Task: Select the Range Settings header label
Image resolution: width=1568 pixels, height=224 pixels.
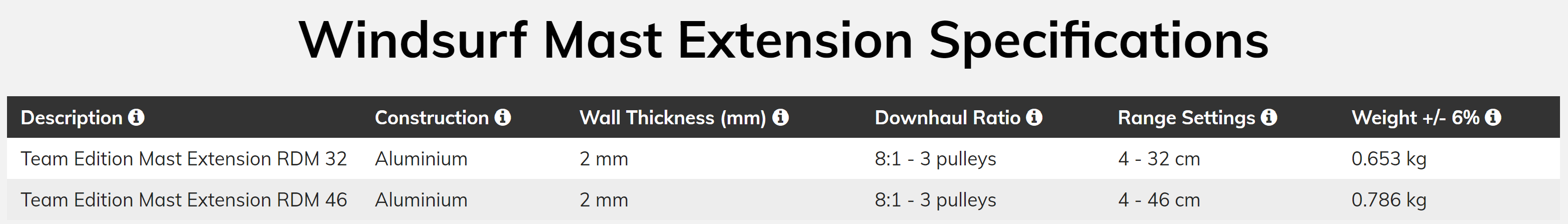Action: [1186, 118]
